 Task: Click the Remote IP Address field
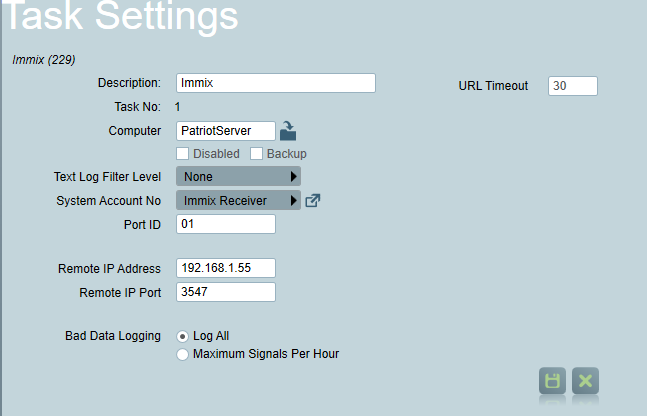pos(226,268)
